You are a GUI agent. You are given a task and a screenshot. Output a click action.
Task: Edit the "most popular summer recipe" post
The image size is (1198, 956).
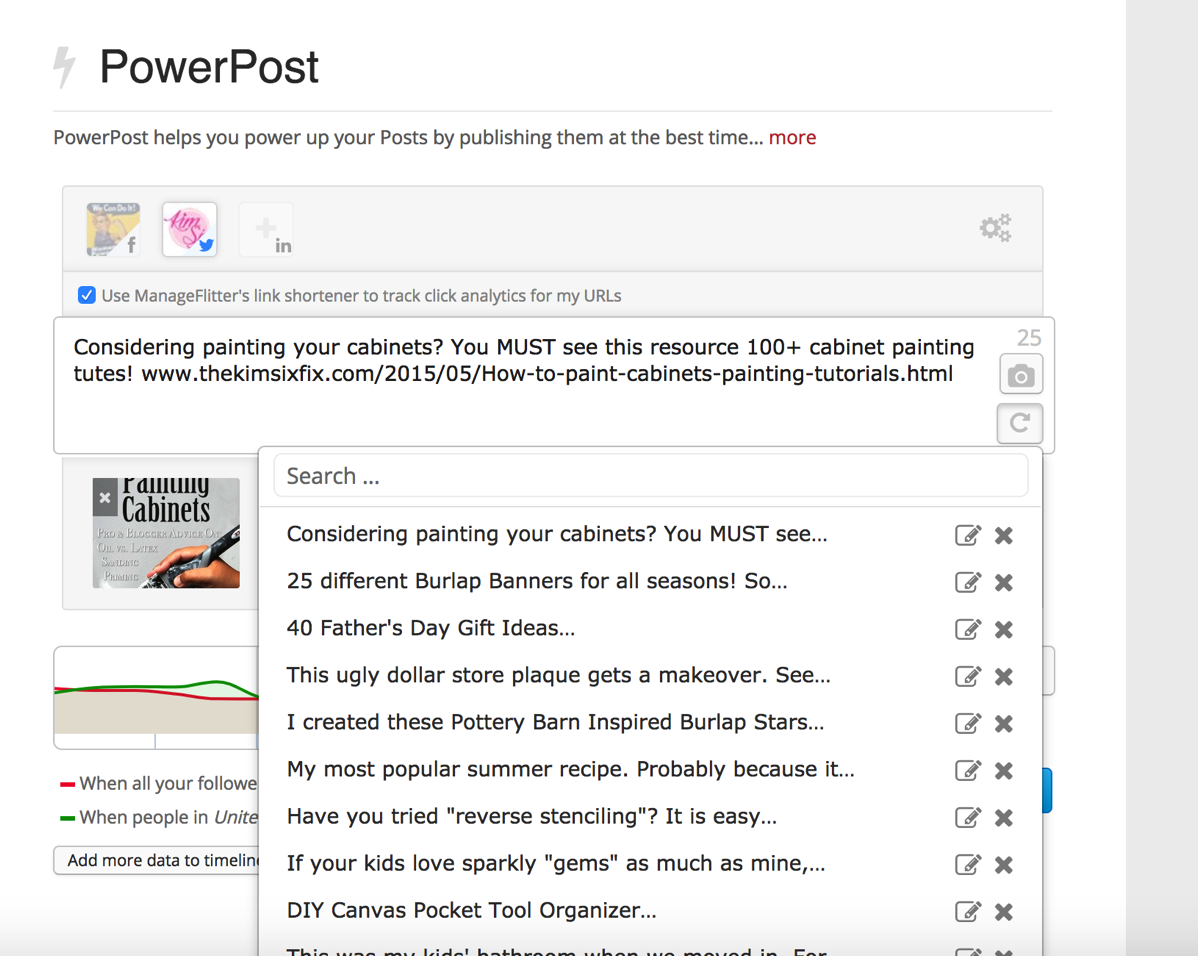click(967, 770)
